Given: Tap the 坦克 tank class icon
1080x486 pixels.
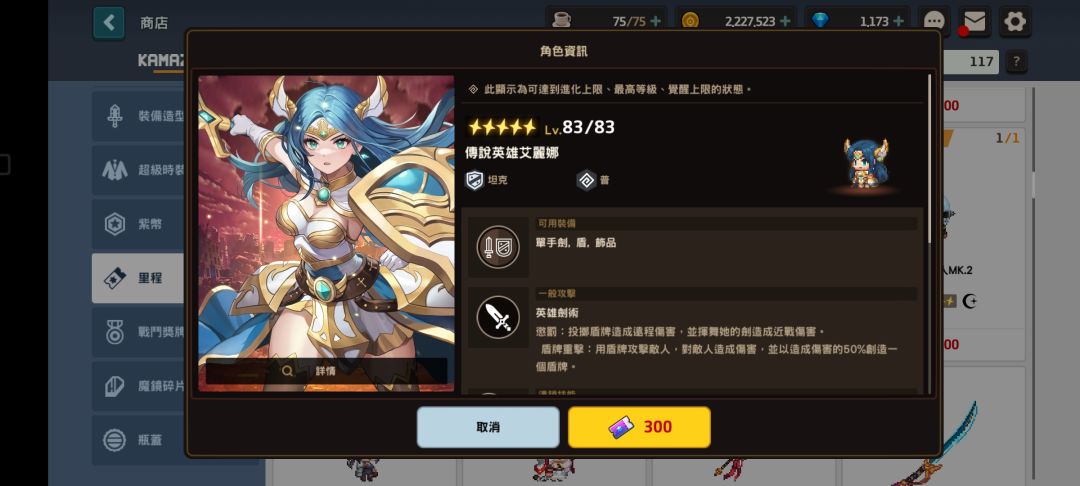Looking at the screenshot, I should point(475,180).
